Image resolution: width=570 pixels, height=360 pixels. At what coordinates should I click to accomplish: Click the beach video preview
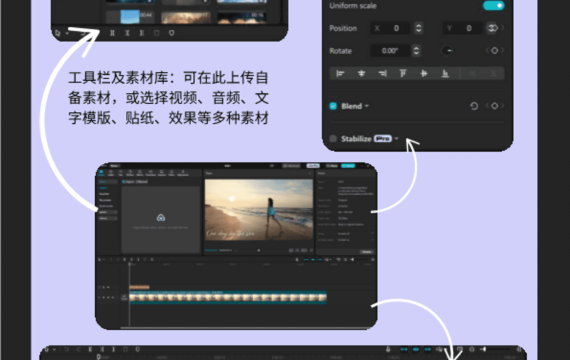[258, 210]
